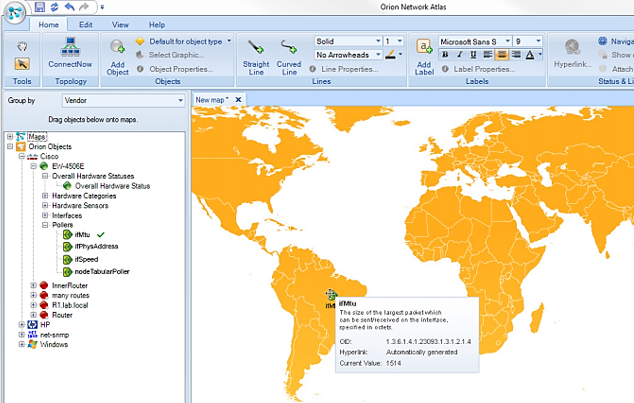Screen dimensions: 634x403
Task: Select the arrow pointer tool
Action: [x=22, y=63]
